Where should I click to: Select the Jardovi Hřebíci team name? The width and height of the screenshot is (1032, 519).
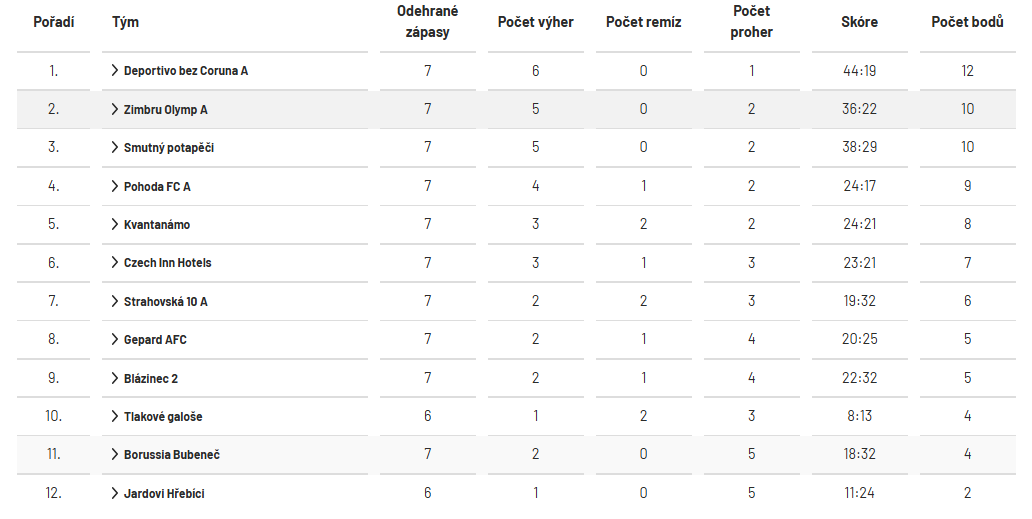coord(164,493)
